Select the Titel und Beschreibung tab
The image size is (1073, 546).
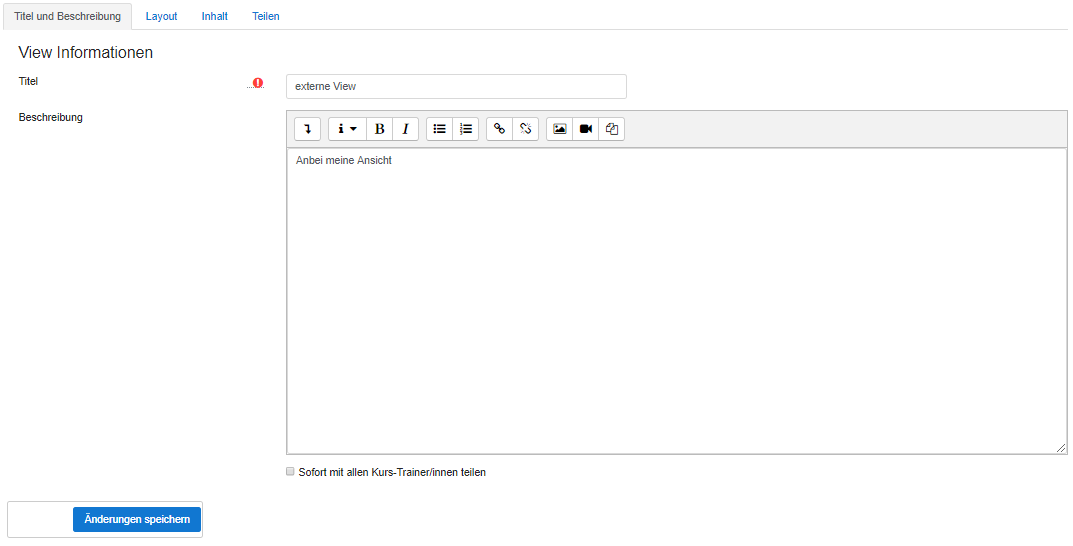point(68,16)
